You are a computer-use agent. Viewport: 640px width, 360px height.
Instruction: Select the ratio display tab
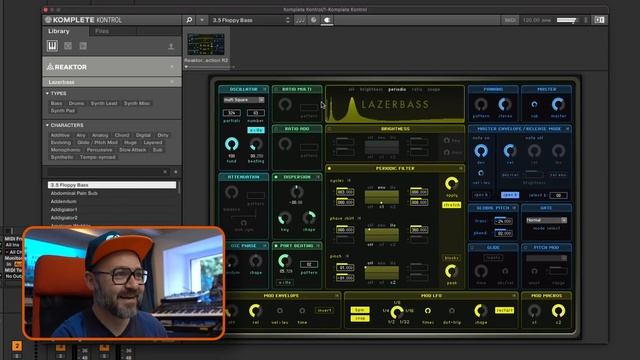pyautogui.click(x=417, y=89)
